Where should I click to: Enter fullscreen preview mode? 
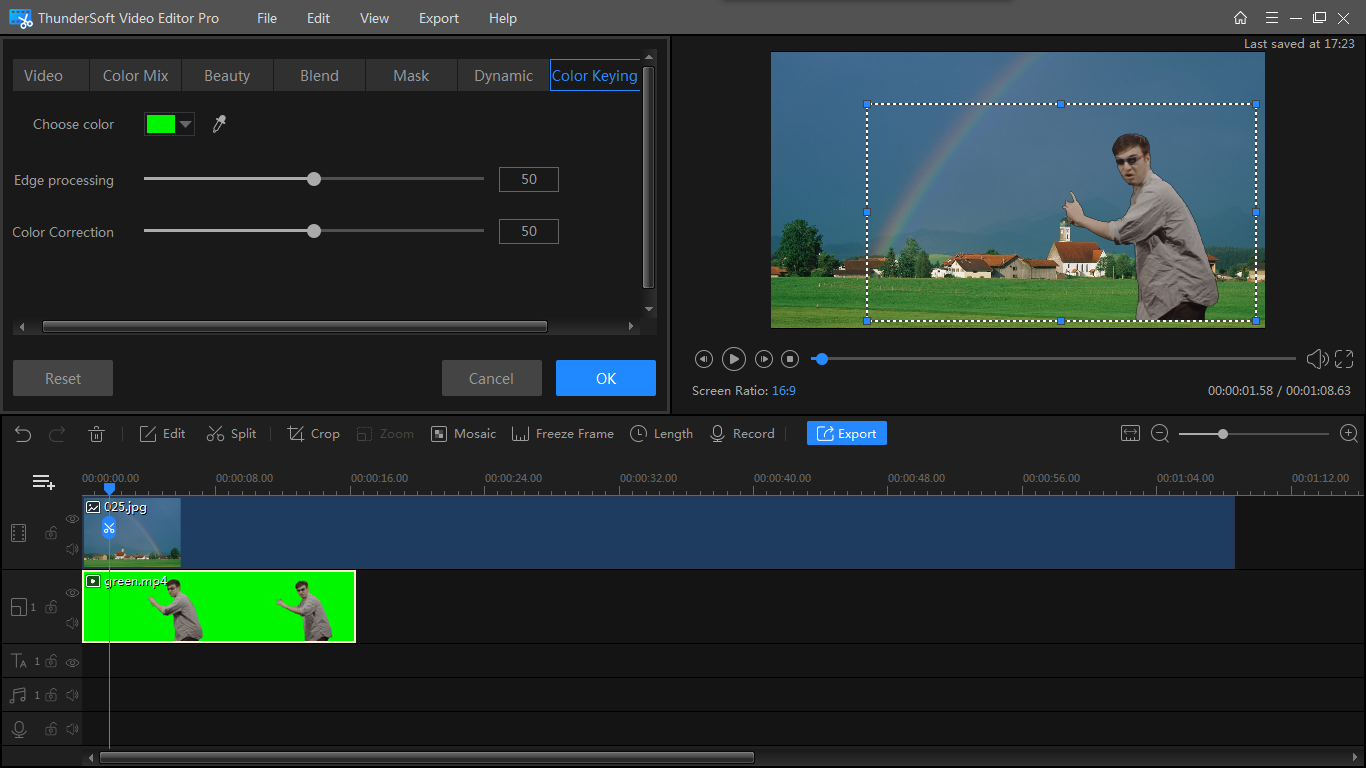click(1344, 359)
